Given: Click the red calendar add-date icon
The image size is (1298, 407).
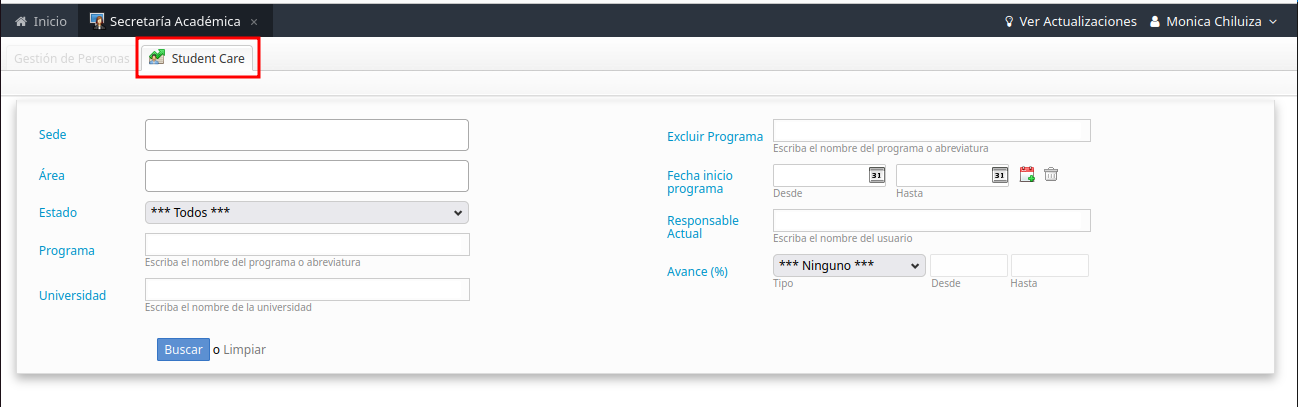Looking at the screenshot, I should pyautogui.click(x=1027, y=175).
